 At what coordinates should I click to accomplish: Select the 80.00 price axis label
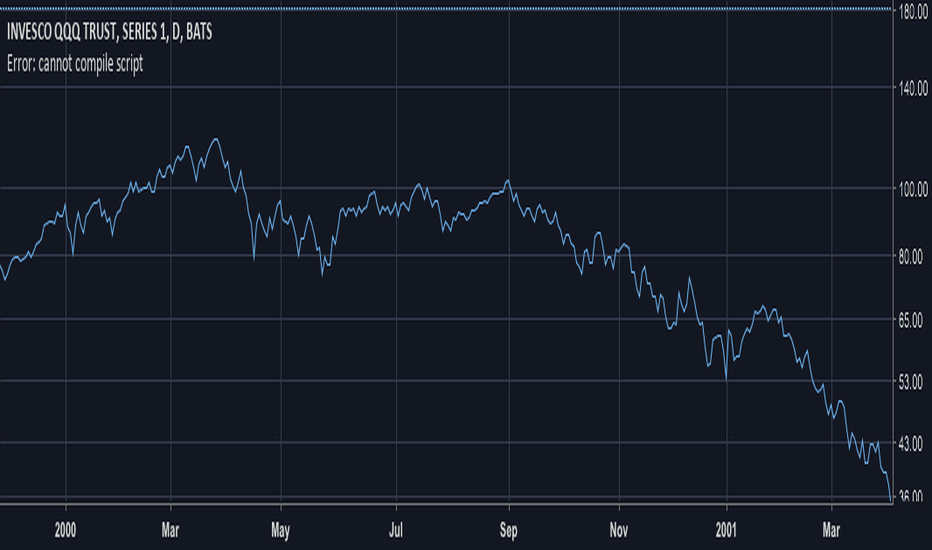(911, 257)
